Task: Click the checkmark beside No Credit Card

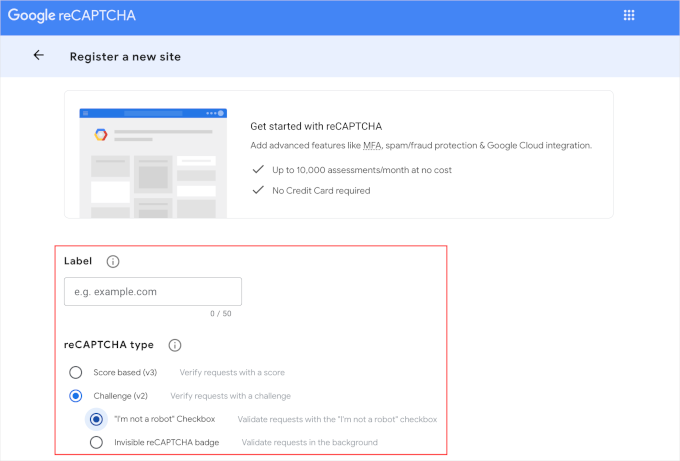Action: (x=258, y=190)
